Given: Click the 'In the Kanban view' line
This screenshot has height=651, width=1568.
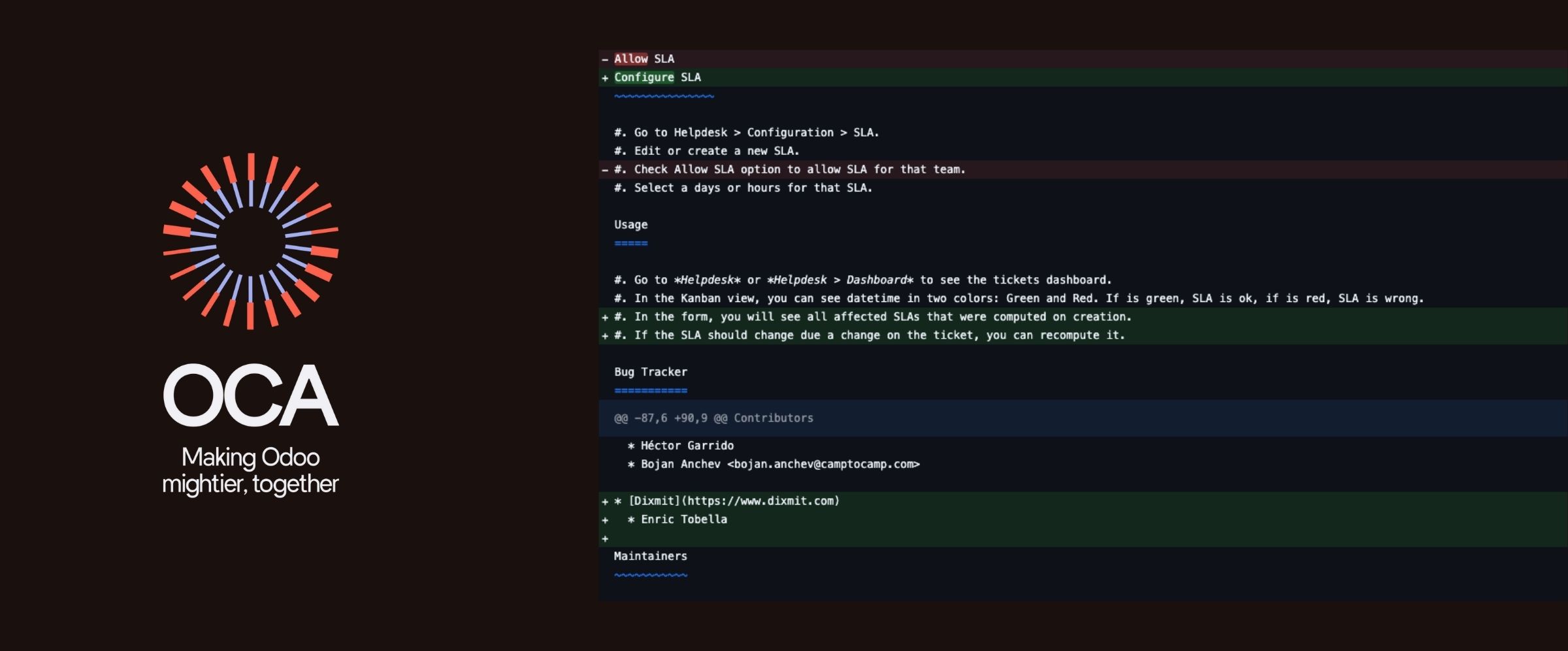Looking at the screenshot, I should click(1019, 298).
